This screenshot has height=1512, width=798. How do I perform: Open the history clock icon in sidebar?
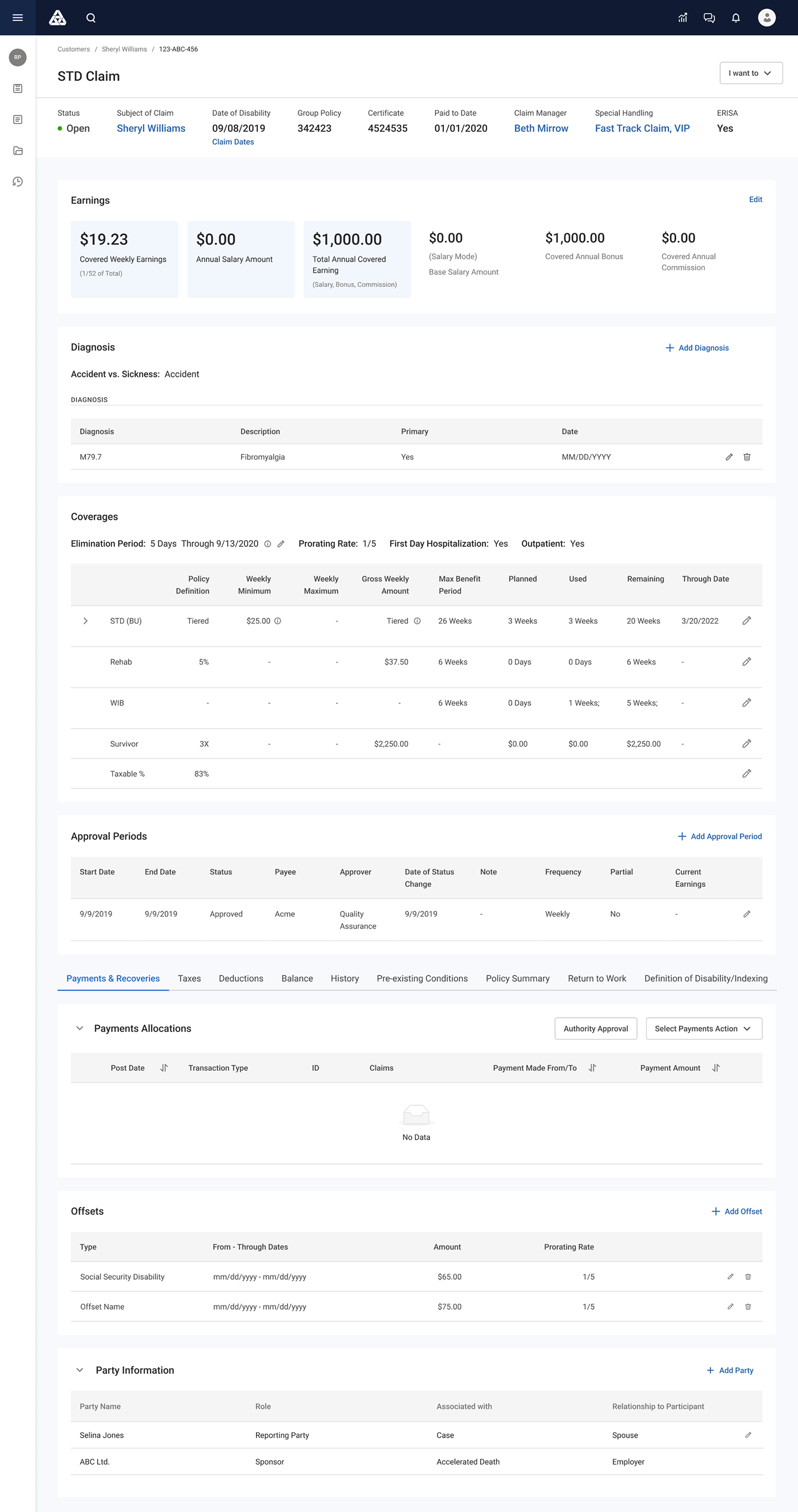18,182
